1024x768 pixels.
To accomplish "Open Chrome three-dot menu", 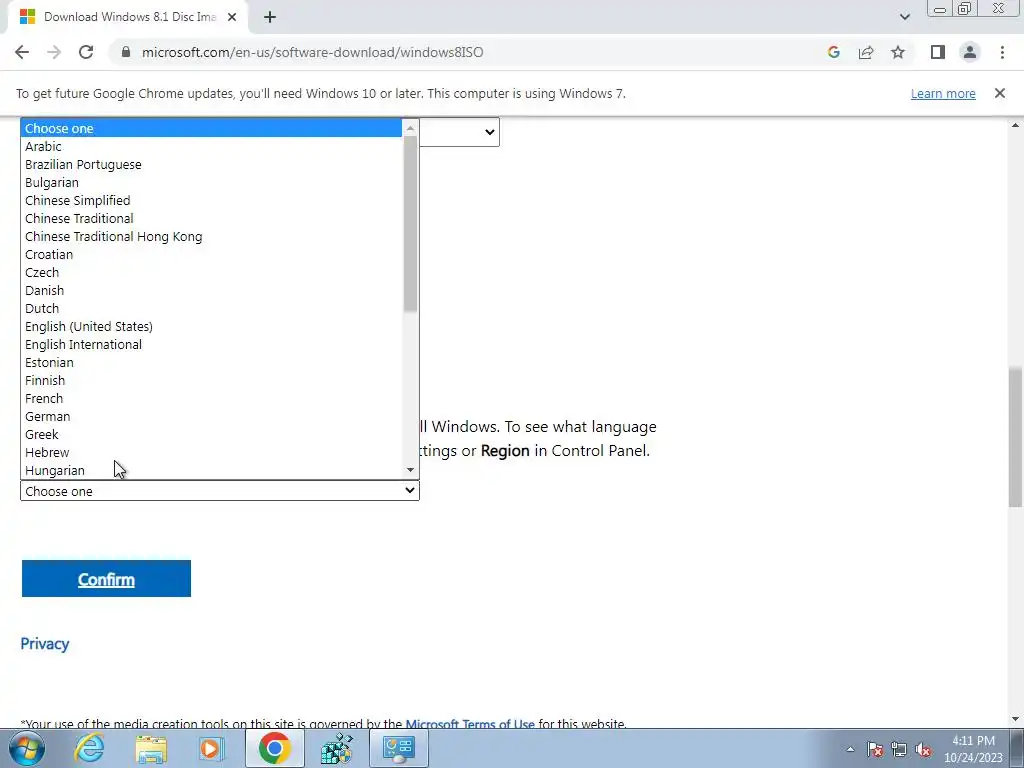I will 1002,52.
